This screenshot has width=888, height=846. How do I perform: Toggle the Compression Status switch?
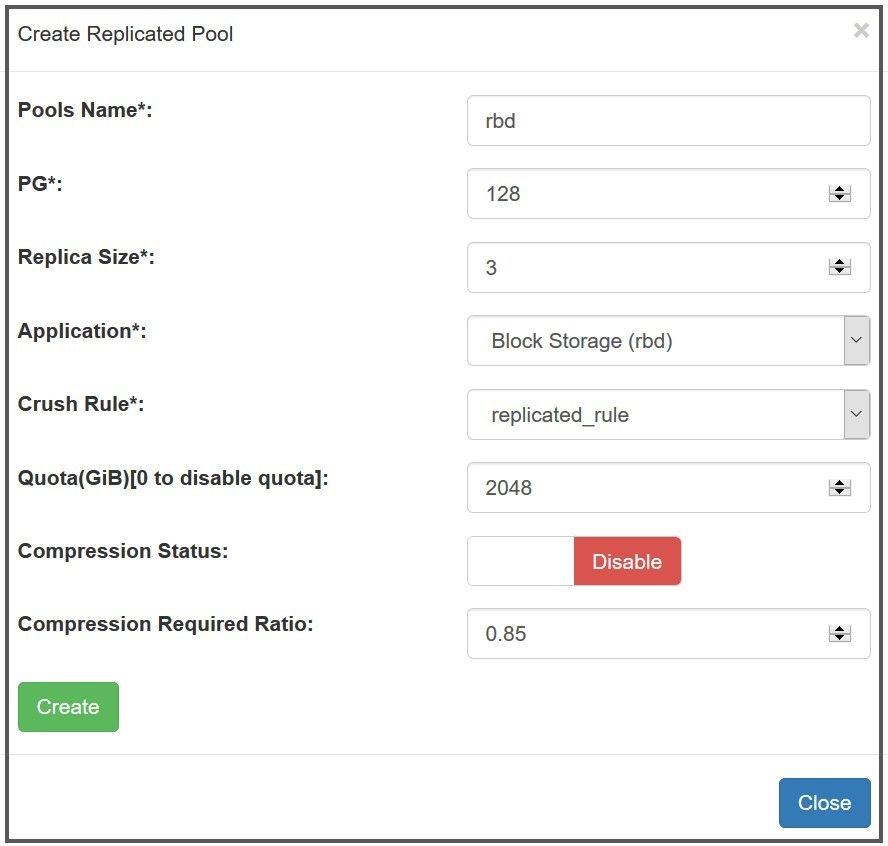pos(574,561)
